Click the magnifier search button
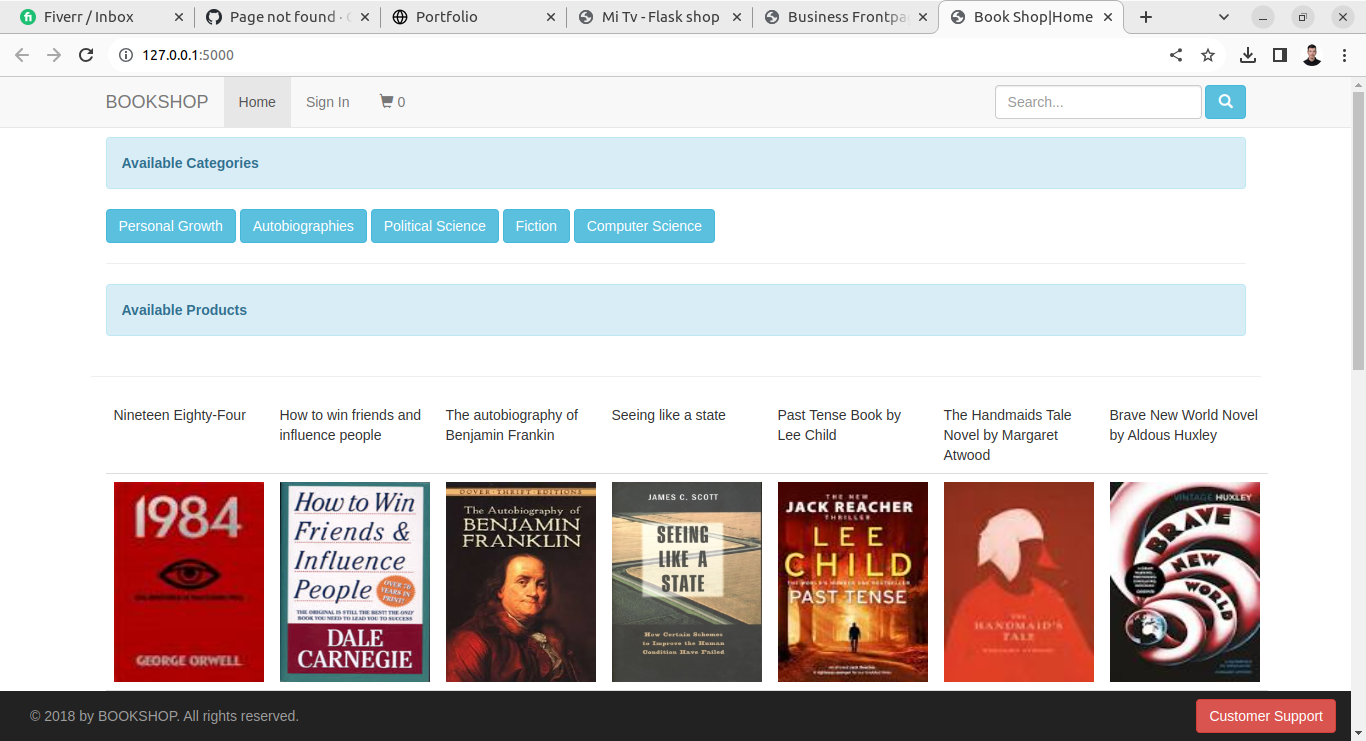 (x=1225, y=102)
